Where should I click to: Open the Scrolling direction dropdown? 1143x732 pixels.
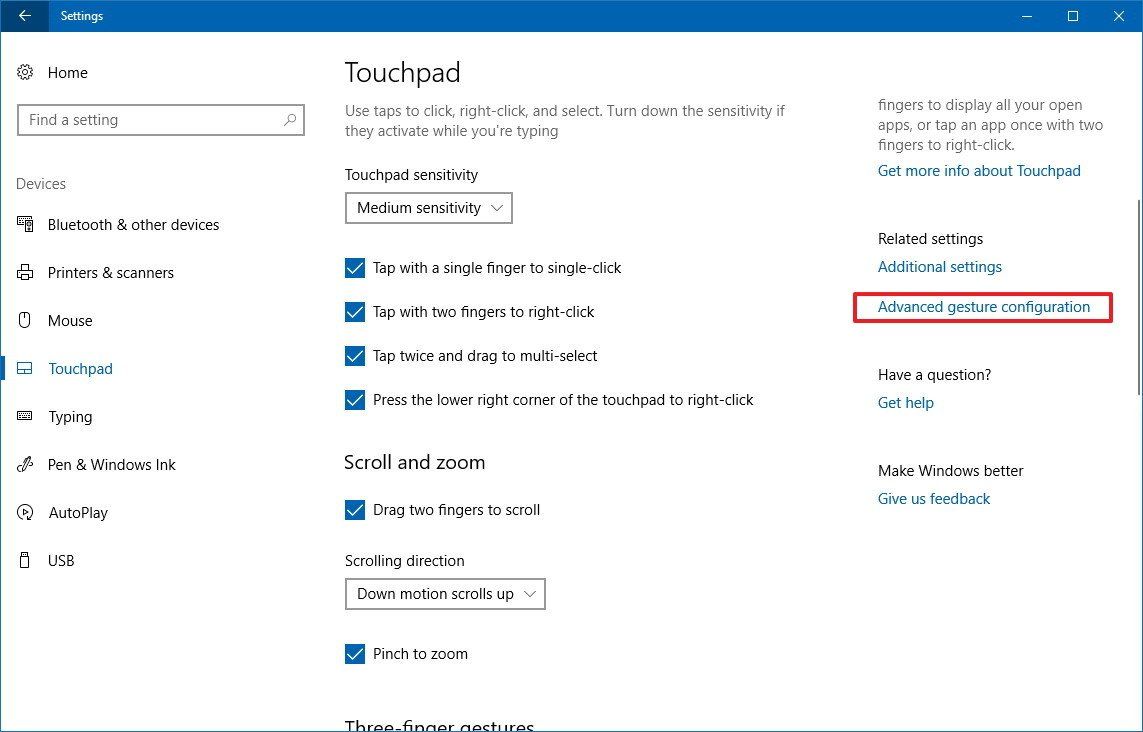(x=445, y=593)
